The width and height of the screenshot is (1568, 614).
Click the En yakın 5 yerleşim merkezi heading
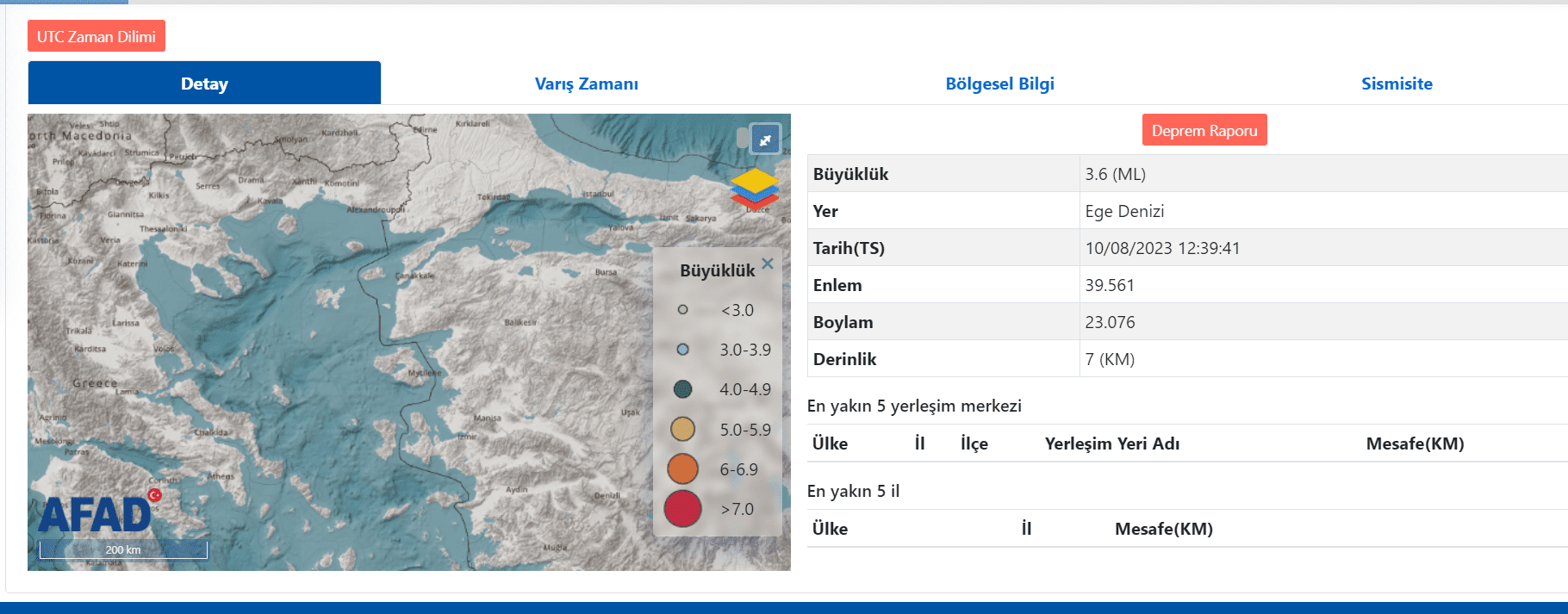[914, 406]
